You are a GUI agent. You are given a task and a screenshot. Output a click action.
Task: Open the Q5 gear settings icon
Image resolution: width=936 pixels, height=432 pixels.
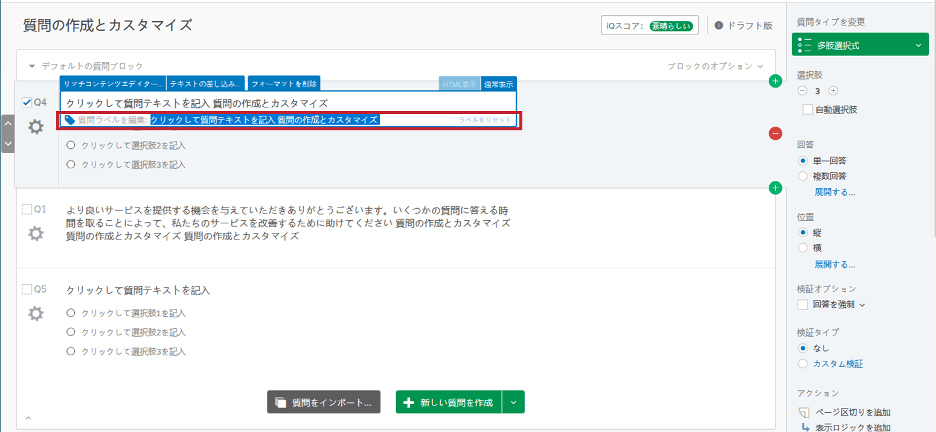36,313
